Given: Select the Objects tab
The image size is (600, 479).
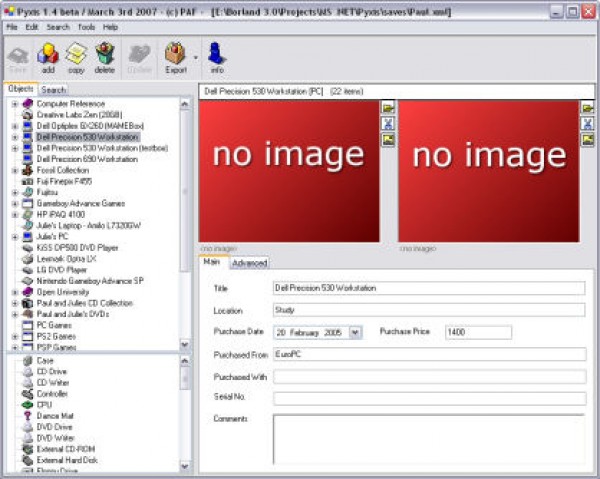Looking at the screenshot, I should (x=21, y=89).
